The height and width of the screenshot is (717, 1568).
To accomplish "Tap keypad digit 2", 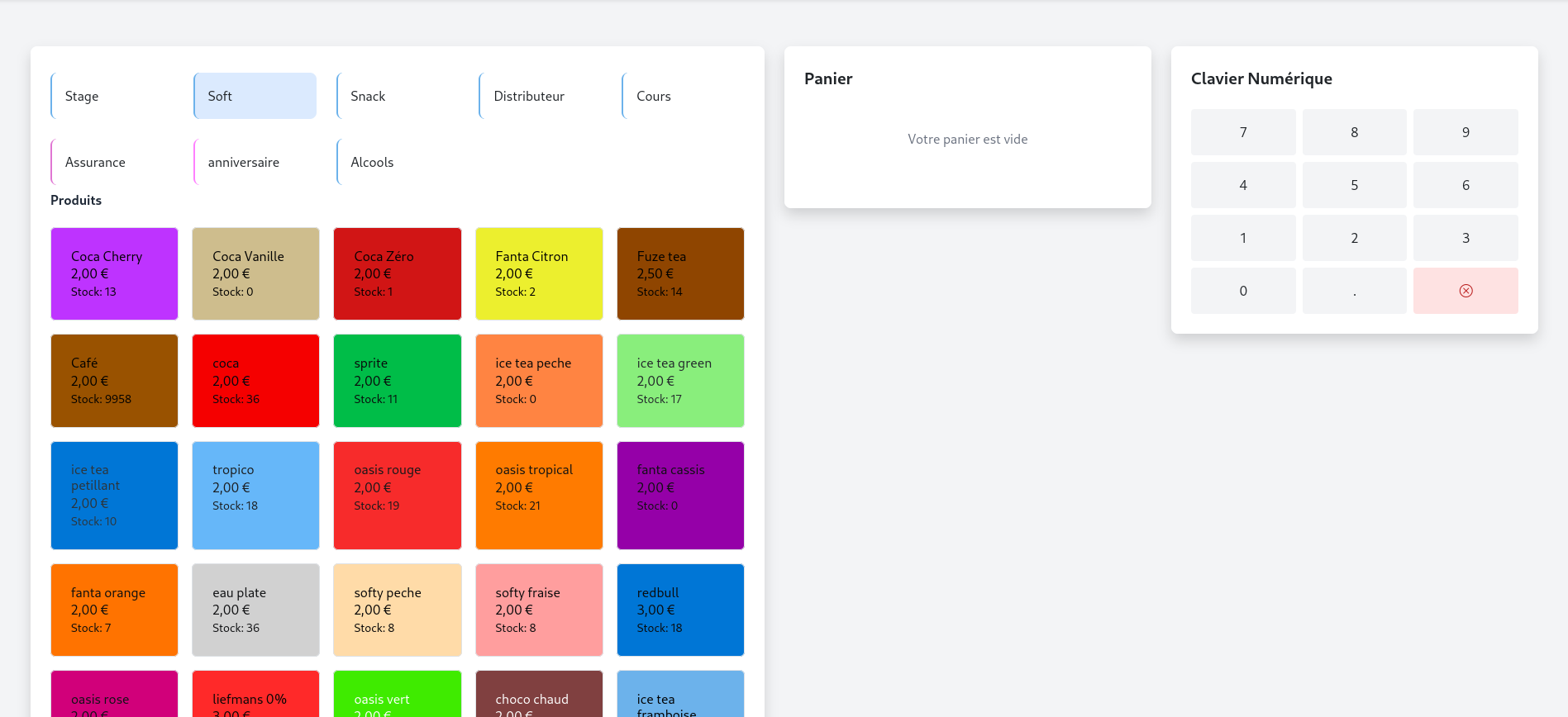I will pos(1355,238).
